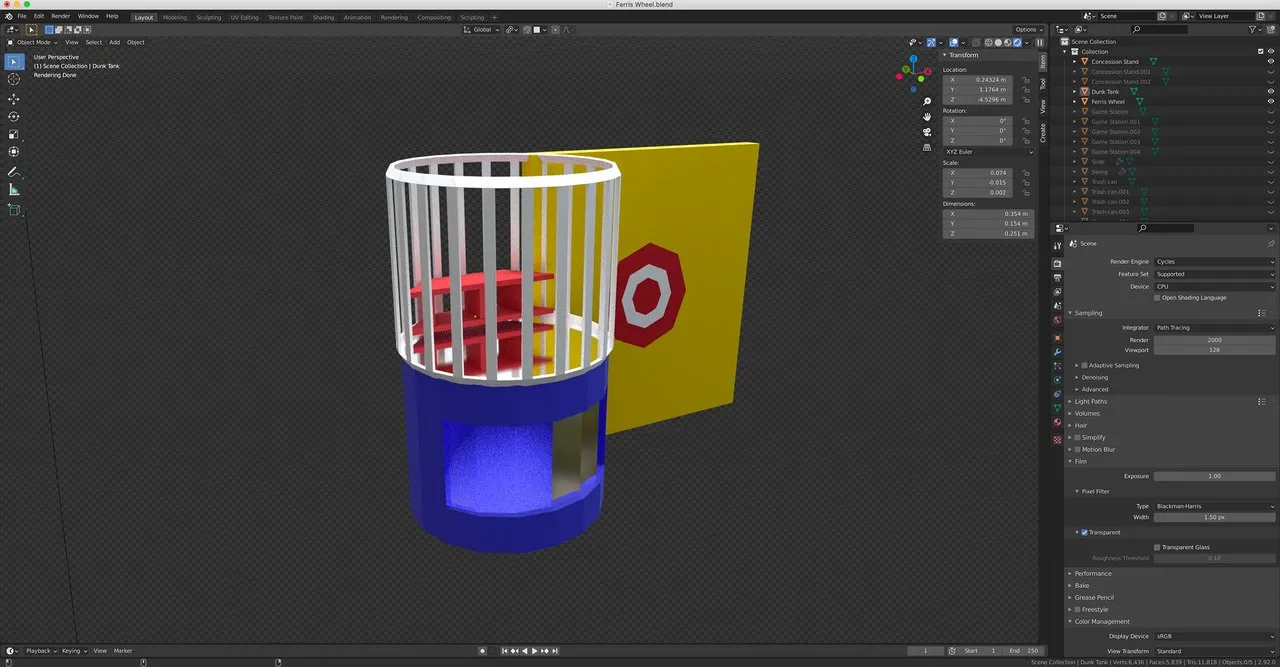Viewport: 1280px width, 667px height.
Task: Toggle camera view with the camera icon
Action: pos(927,132)
